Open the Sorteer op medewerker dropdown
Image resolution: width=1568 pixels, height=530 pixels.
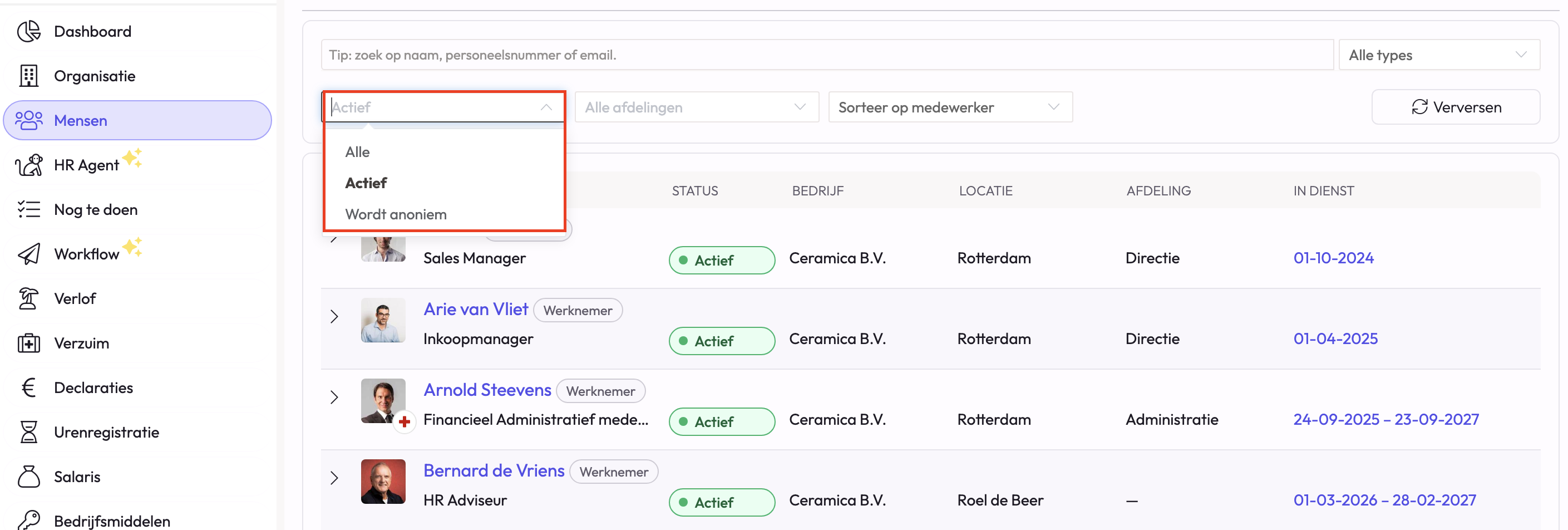tap(950, 107)
